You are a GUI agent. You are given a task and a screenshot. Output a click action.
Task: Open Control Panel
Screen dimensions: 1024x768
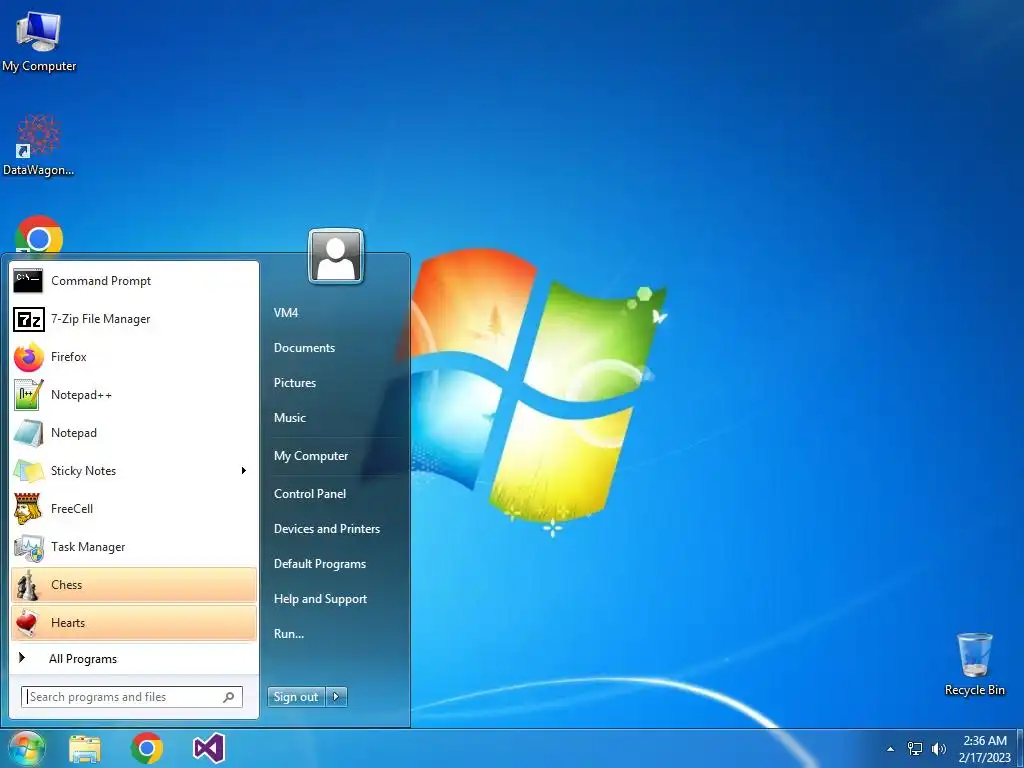point(310,494)
